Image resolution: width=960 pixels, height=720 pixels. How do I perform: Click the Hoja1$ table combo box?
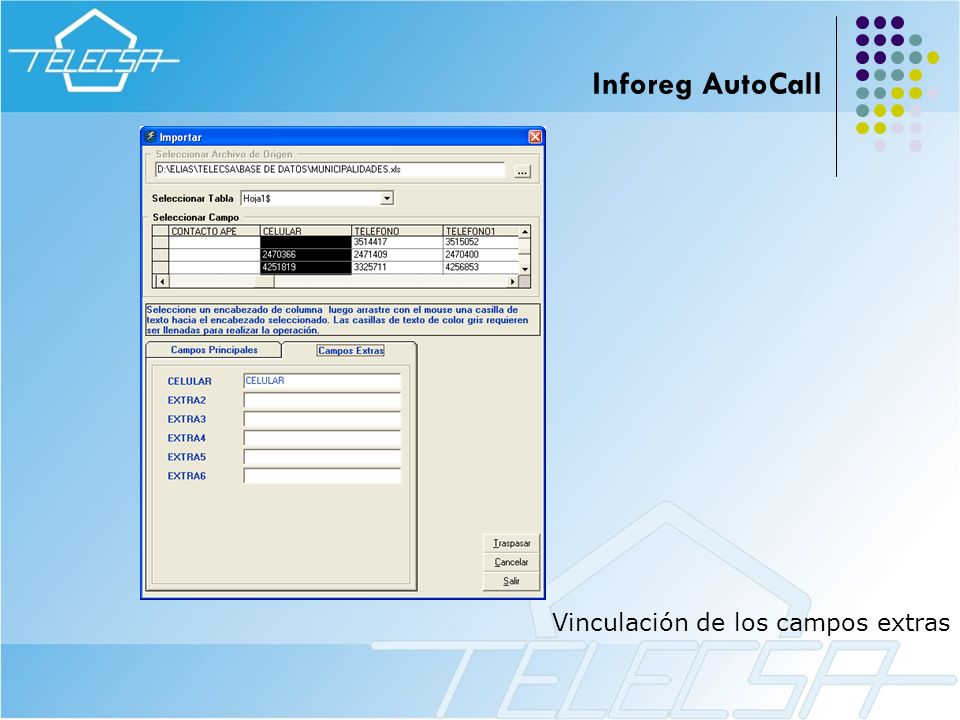point(317,198)
